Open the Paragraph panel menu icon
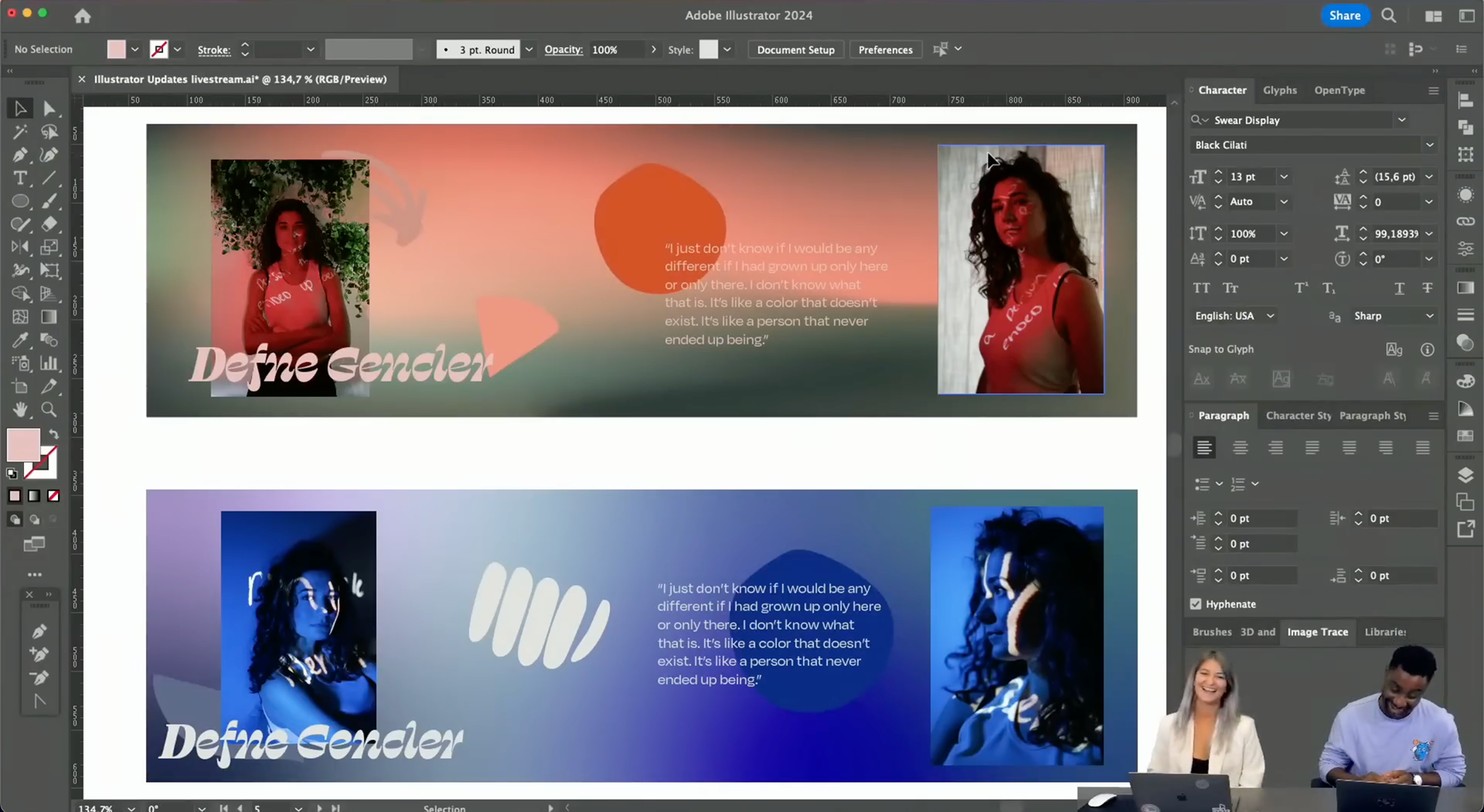The image size is (1484, 812). click(x=1433, y=416)
